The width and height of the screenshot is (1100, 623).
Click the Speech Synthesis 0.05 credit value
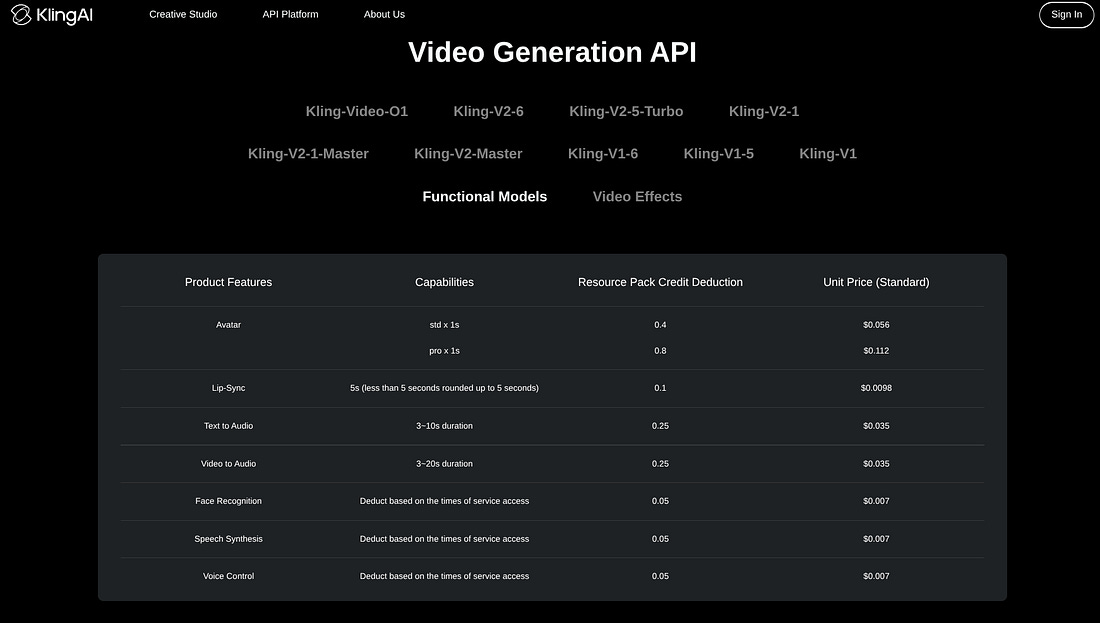click(x=660, y=539)
